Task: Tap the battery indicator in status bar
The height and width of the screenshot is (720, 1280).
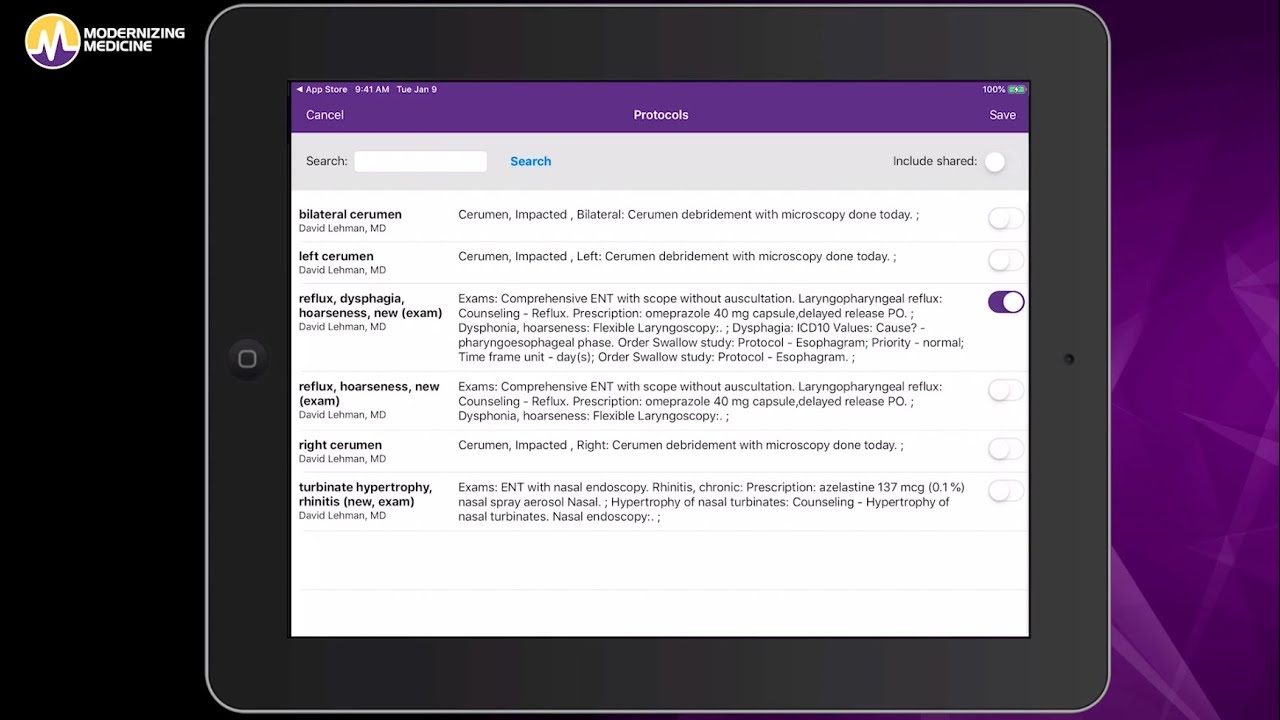Action: tap(1017, 89)
